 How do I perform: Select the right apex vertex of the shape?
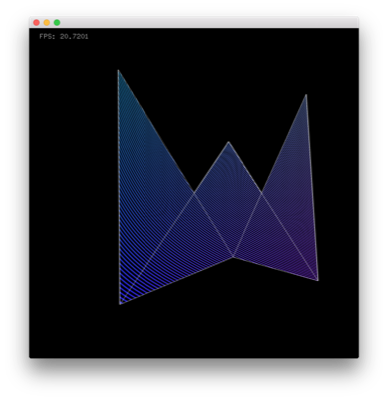click(x=306, y=95)
